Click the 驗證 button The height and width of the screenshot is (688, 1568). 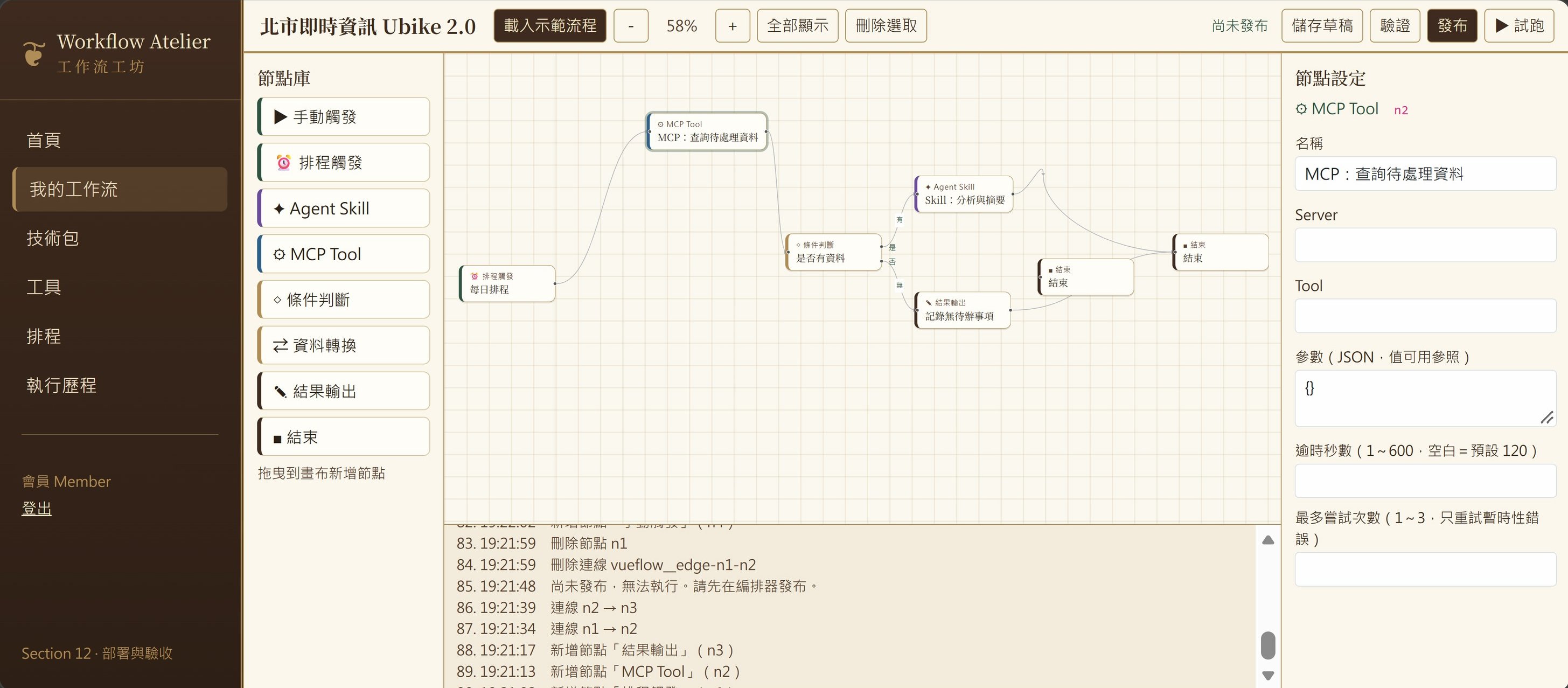pyautogui.click(x=1395, y=25)
